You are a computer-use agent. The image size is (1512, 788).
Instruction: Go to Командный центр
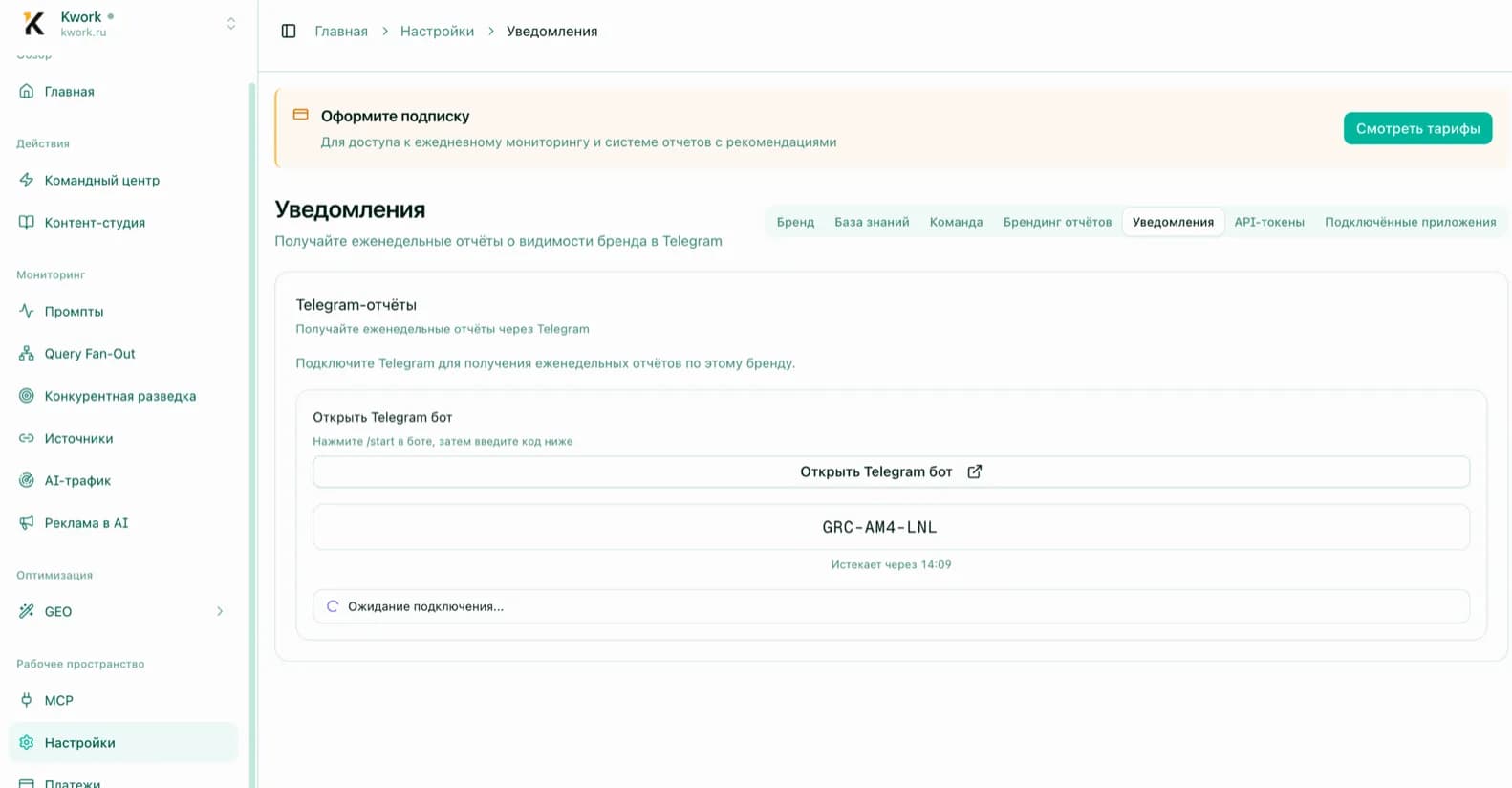[123, 181]
